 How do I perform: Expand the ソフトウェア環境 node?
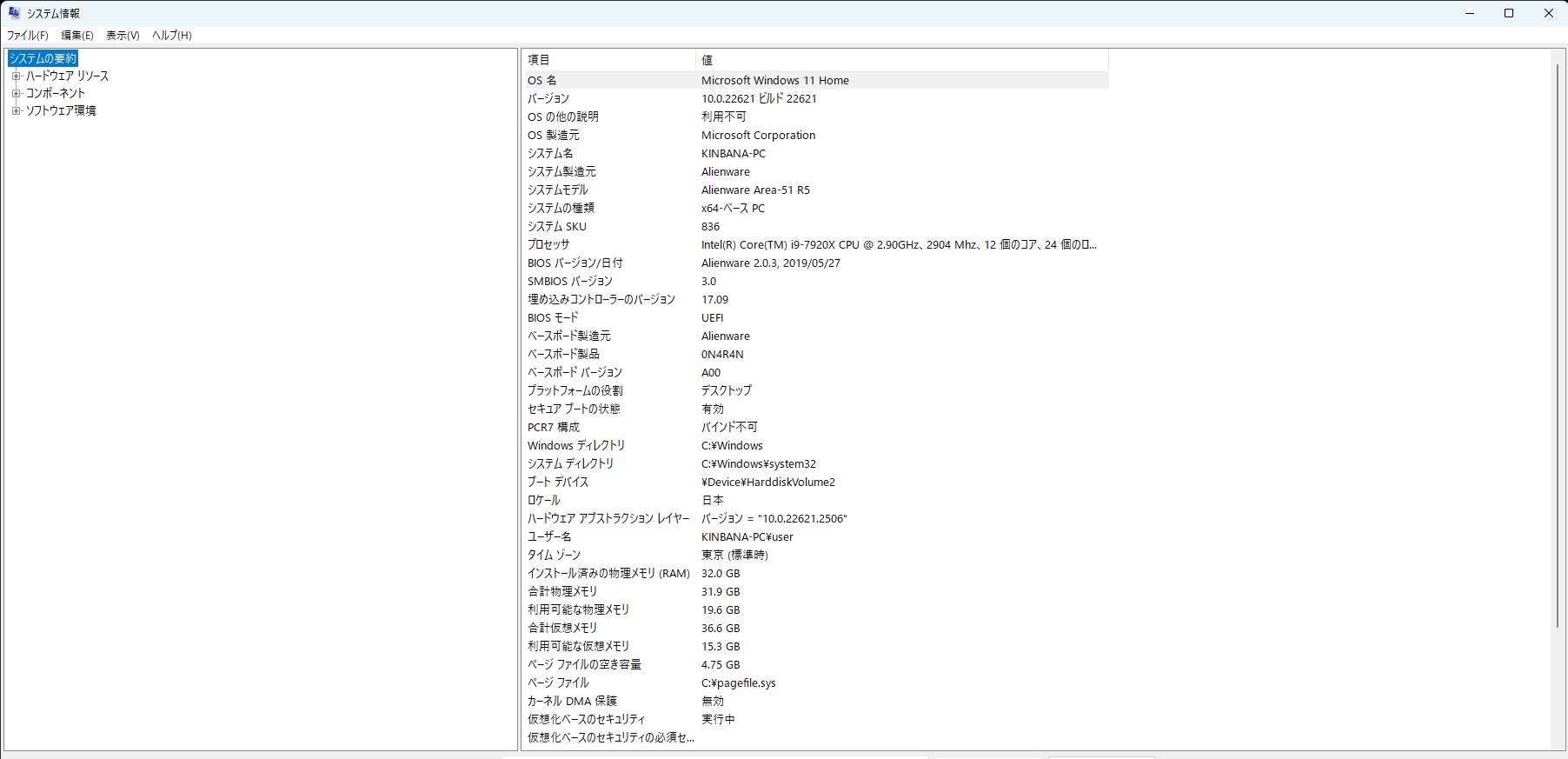coord(16,110)
